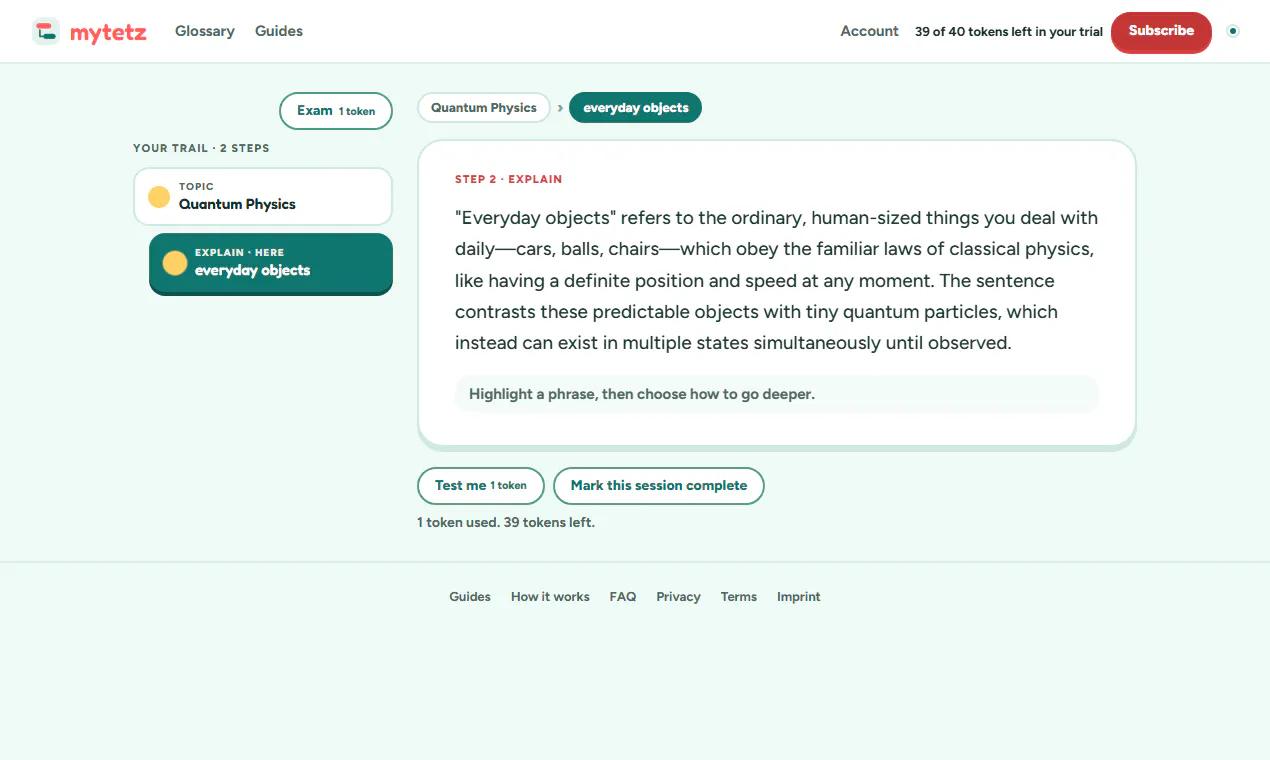Go to Account settings
Viewport: 1270px width, 760px height.
pyautogui.click(x=870, y=31)
